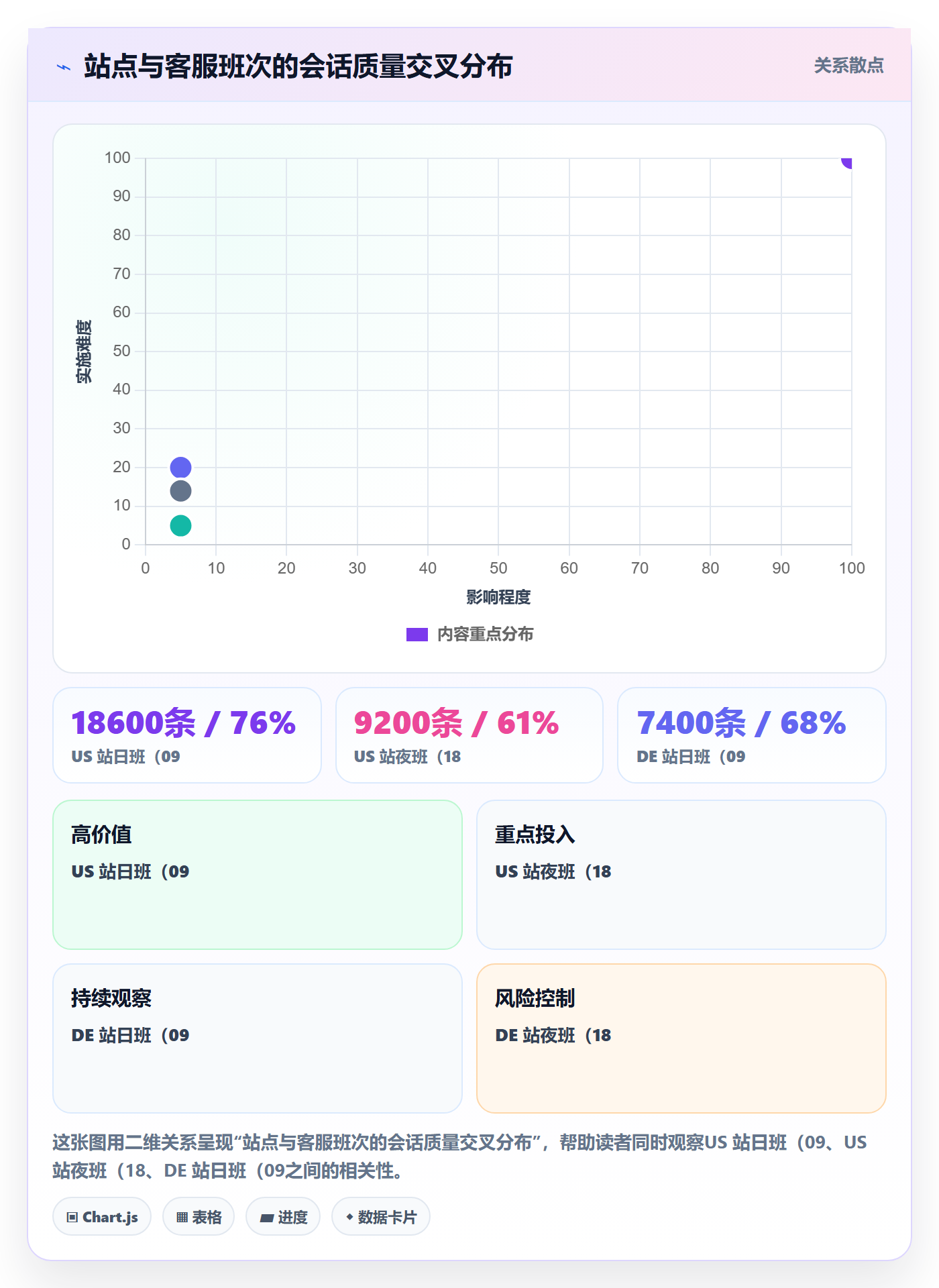Open the 18600条 / 76% stat card

[x=187, y=735]
